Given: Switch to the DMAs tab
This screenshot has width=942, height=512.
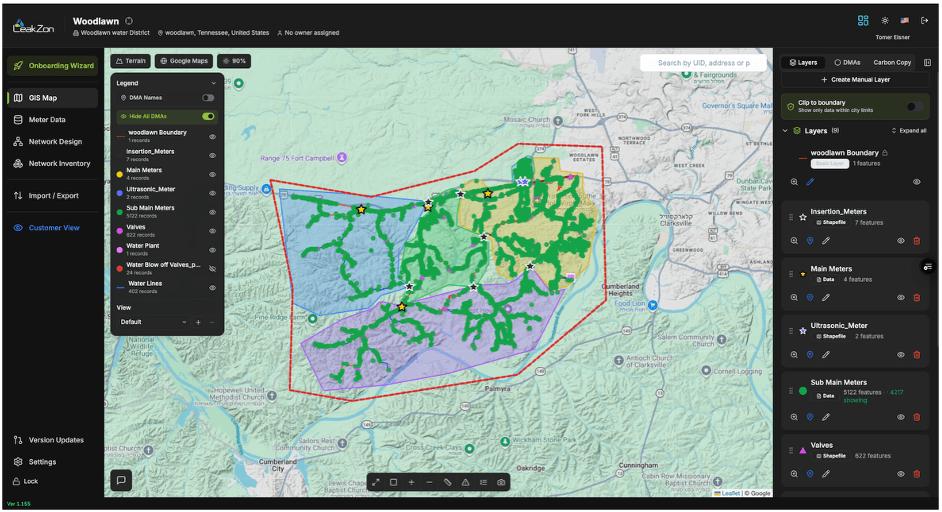Looking at the screenshot, I should 847,62.
